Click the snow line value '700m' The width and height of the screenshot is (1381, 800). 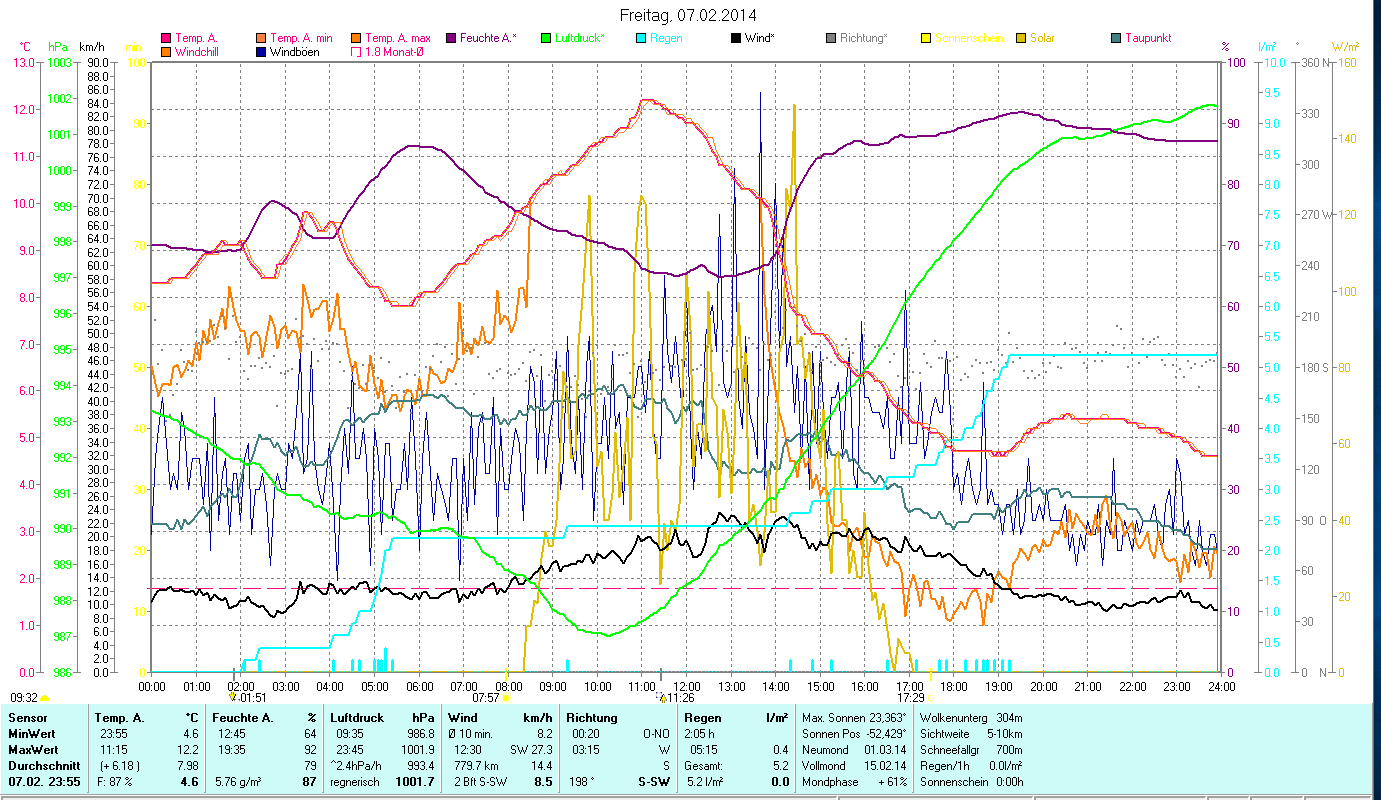coord(1010,750)
